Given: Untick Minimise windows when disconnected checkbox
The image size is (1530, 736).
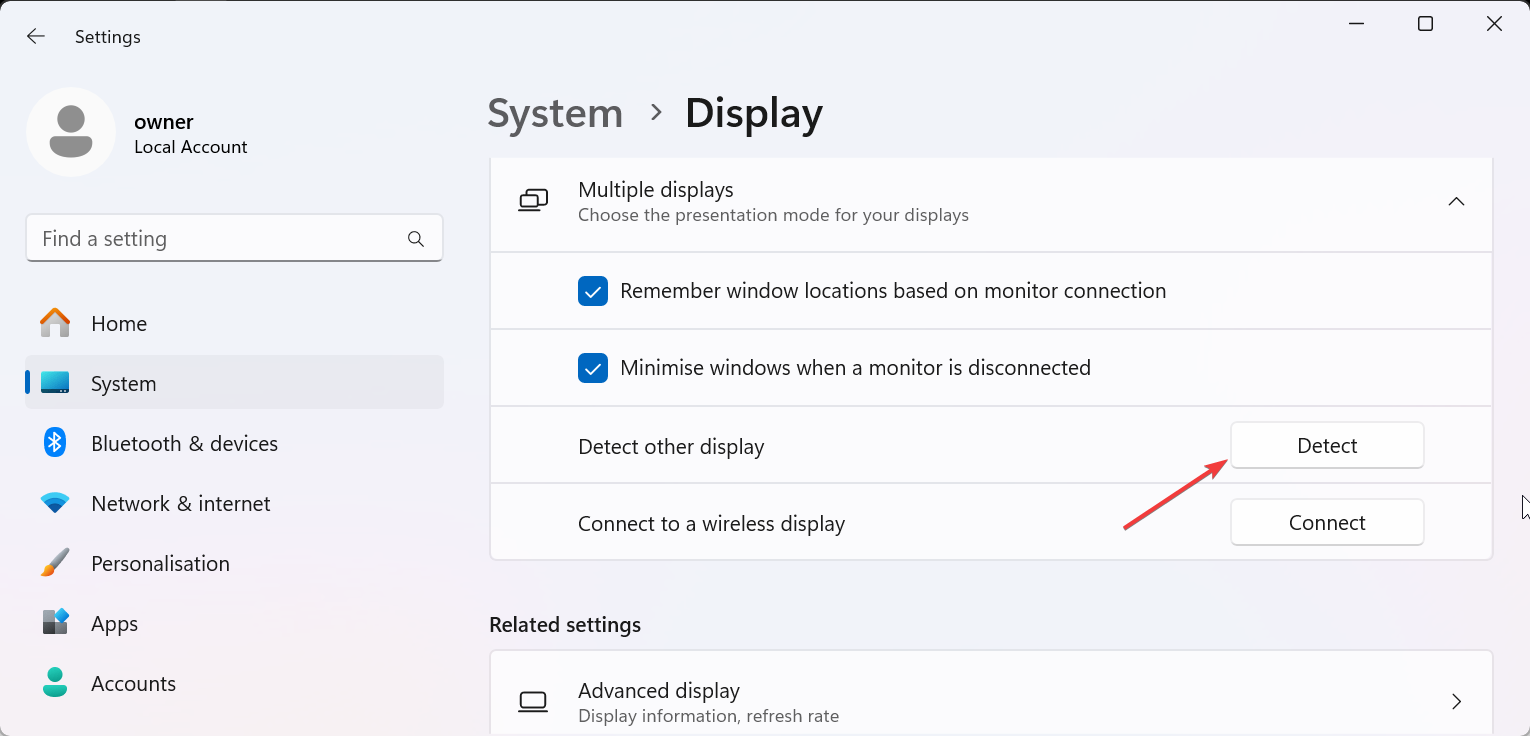Looking at the screenshot, I should tap(593, 368).
